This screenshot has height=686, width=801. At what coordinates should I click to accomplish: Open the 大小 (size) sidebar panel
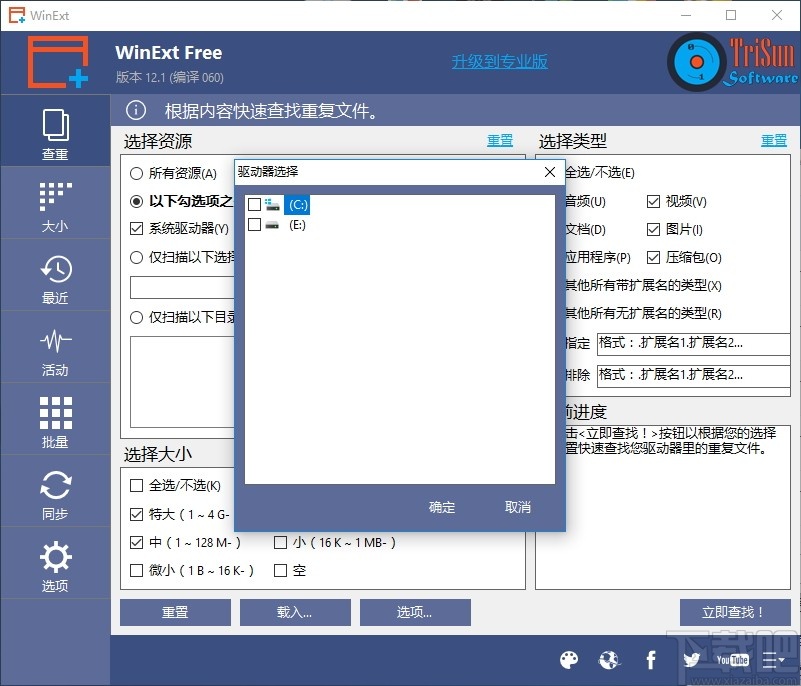click(x=55, y=203)
